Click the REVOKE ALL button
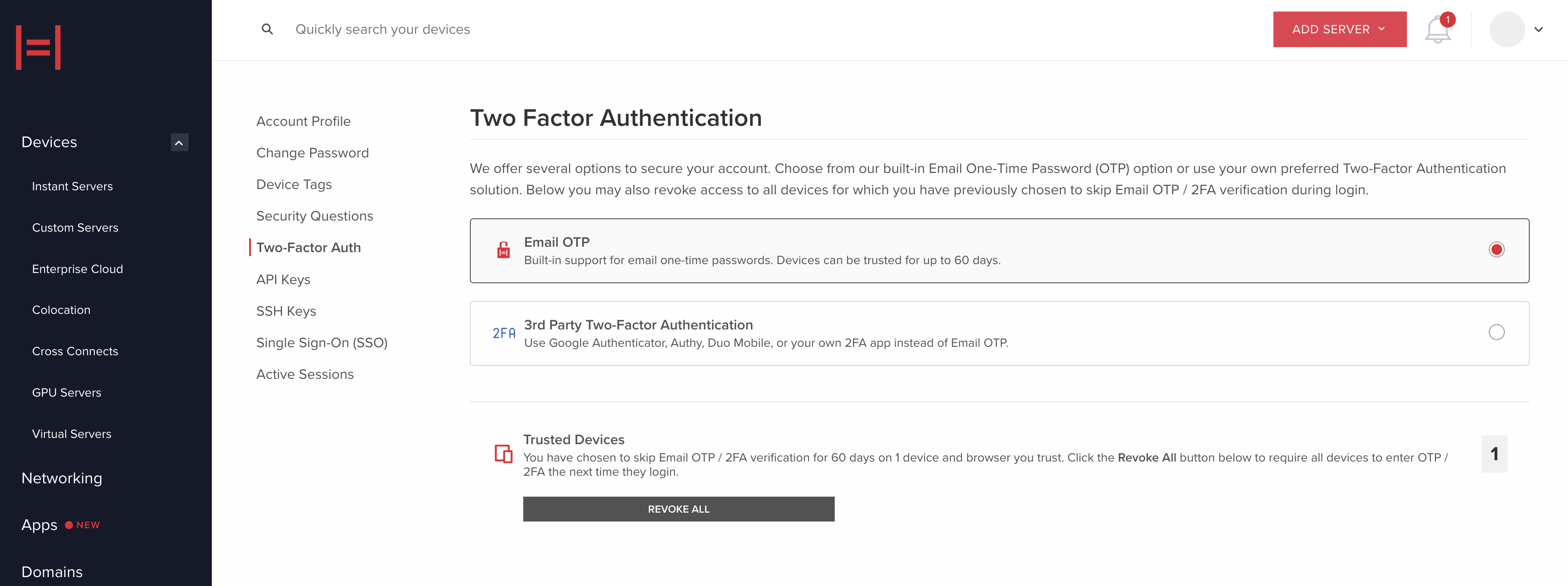Screen dimensions: 1568x586 (x=678, y=509)
